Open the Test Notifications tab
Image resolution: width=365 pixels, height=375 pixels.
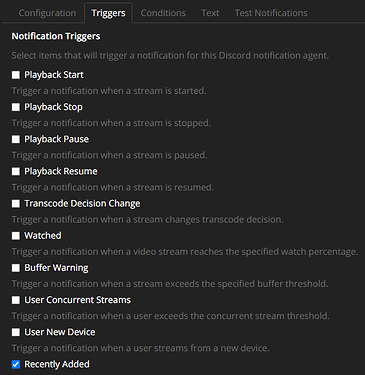click(271, 13)
